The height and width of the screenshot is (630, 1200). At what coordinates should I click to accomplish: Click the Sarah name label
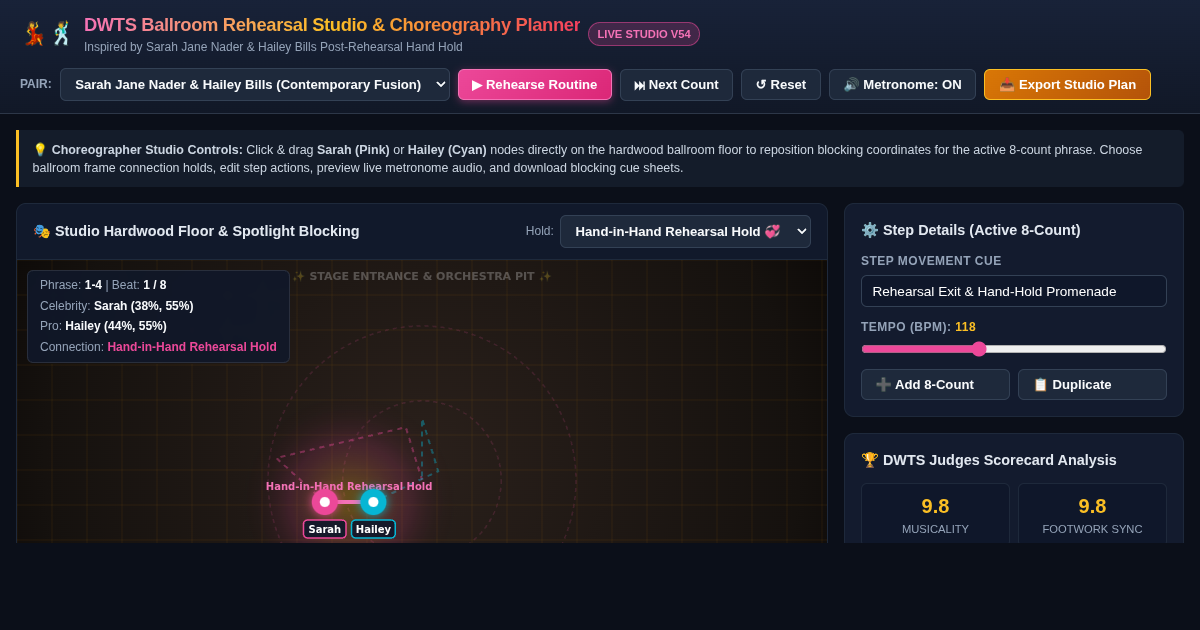(325, 529)
